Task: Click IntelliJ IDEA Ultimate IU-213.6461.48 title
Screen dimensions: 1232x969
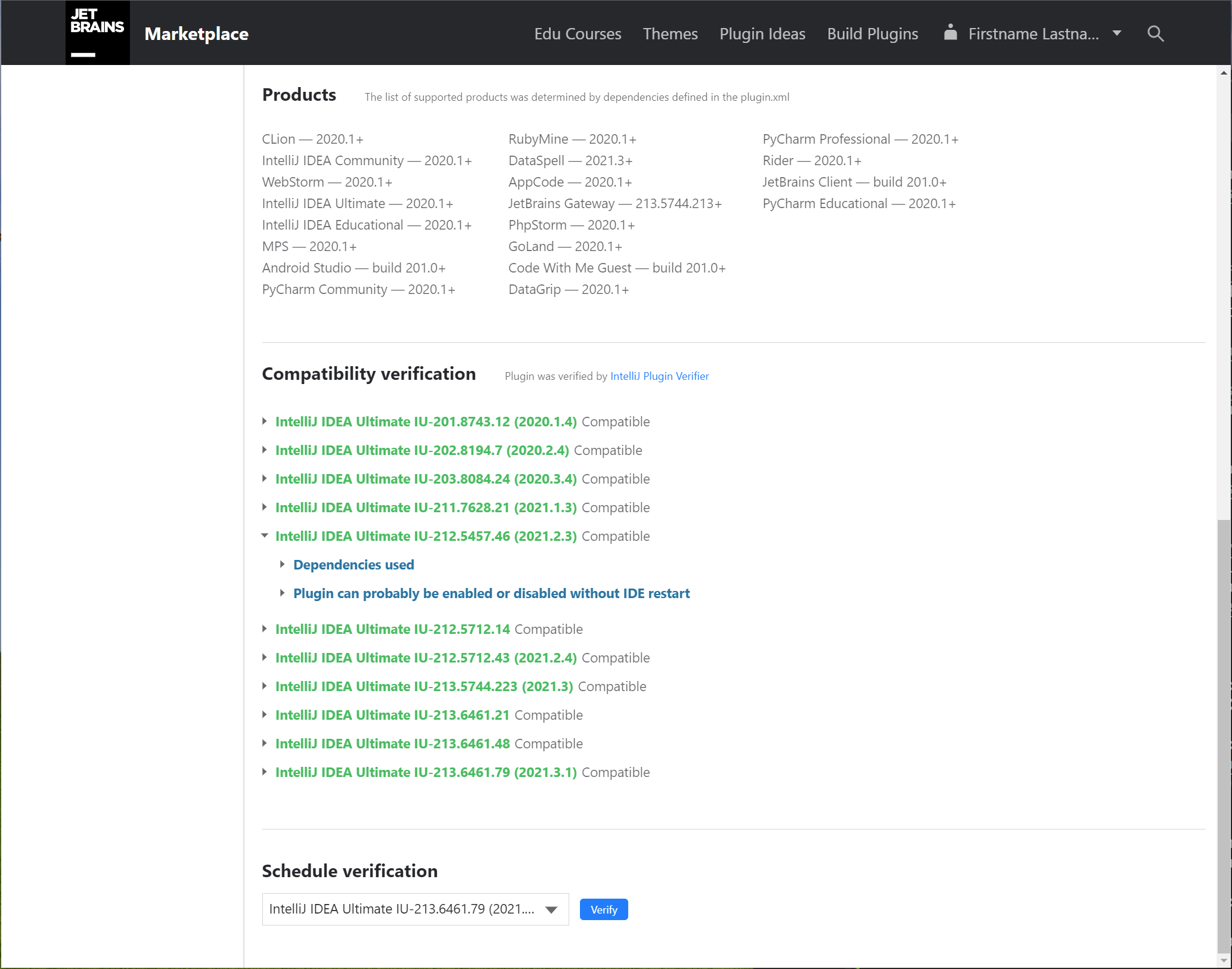Action: pyautogui.click(x=392, y=744)
